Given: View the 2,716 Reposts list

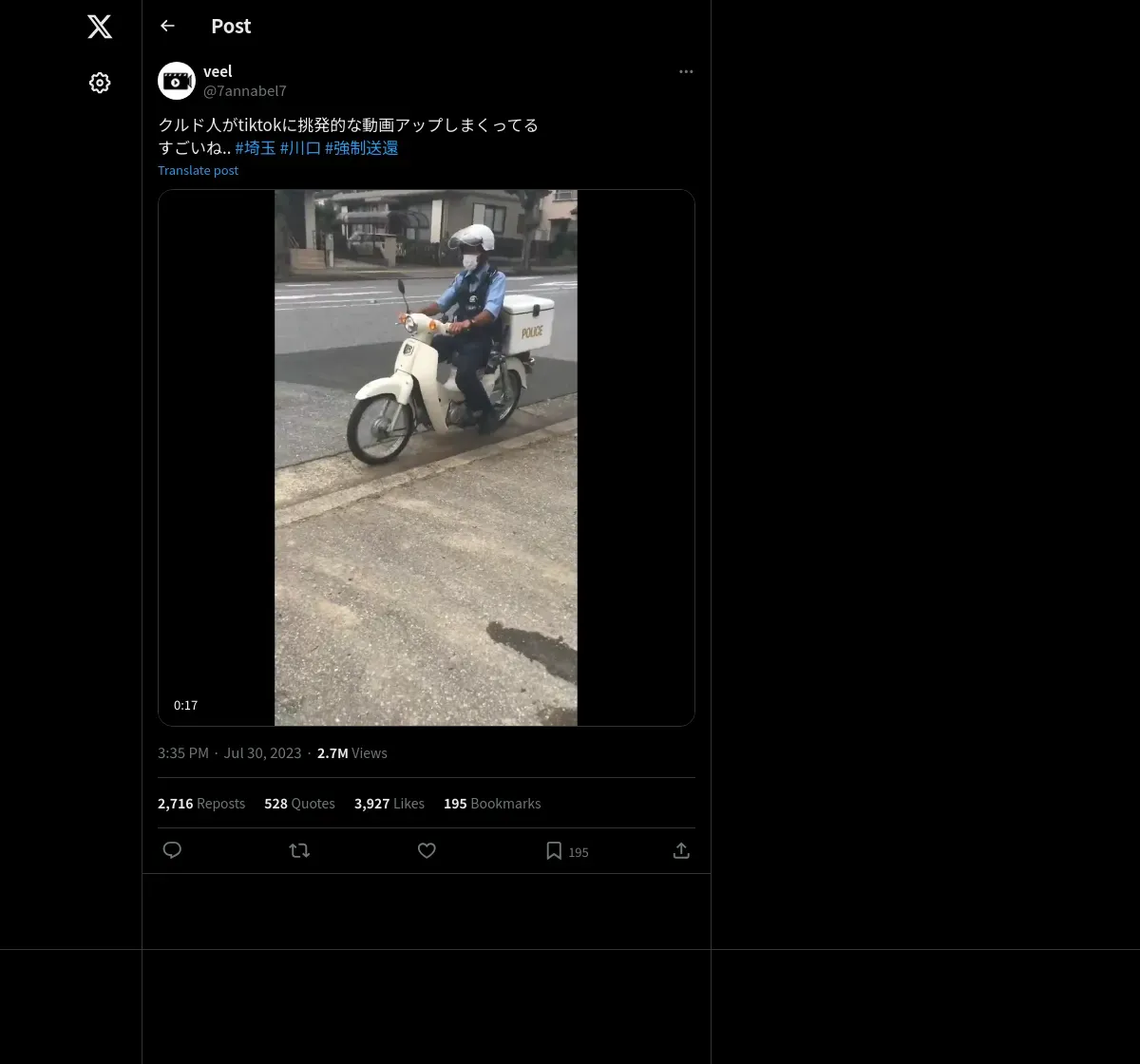Looking at the screenshot, I should point(201,803).
